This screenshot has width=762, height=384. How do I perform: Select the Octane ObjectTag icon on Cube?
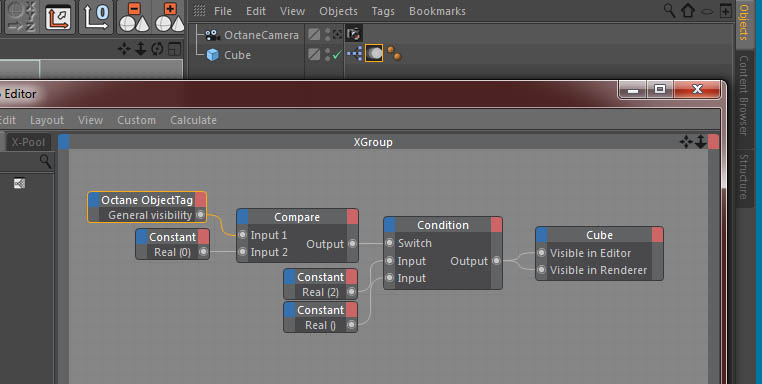(374, 53)
